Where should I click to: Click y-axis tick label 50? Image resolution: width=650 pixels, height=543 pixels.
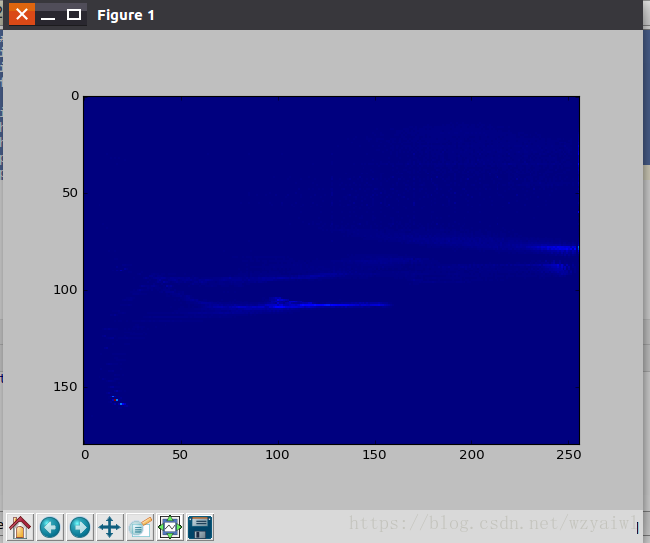click(x=70, y=192)
